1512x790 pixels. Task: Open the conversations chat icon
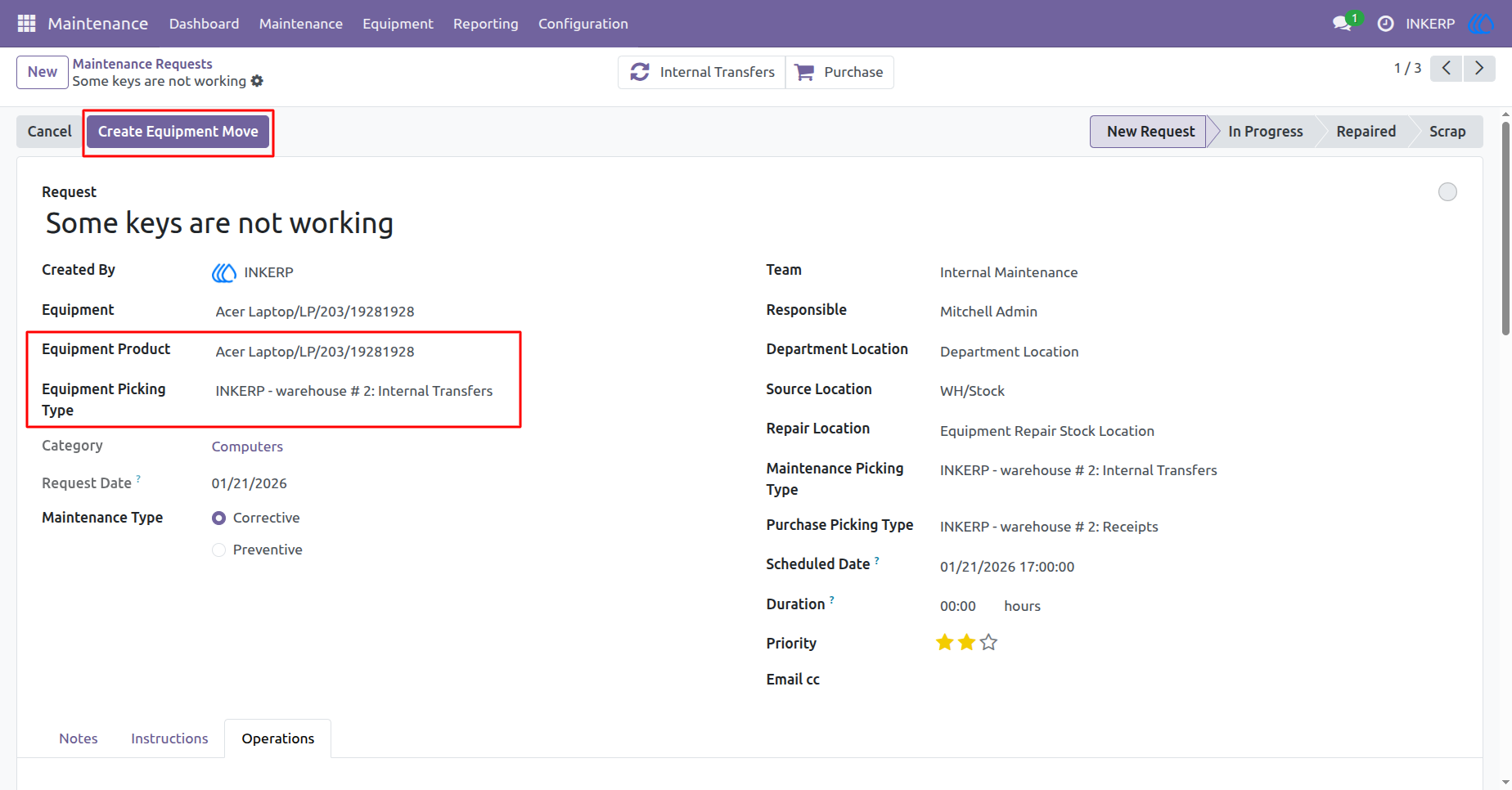1342,24
